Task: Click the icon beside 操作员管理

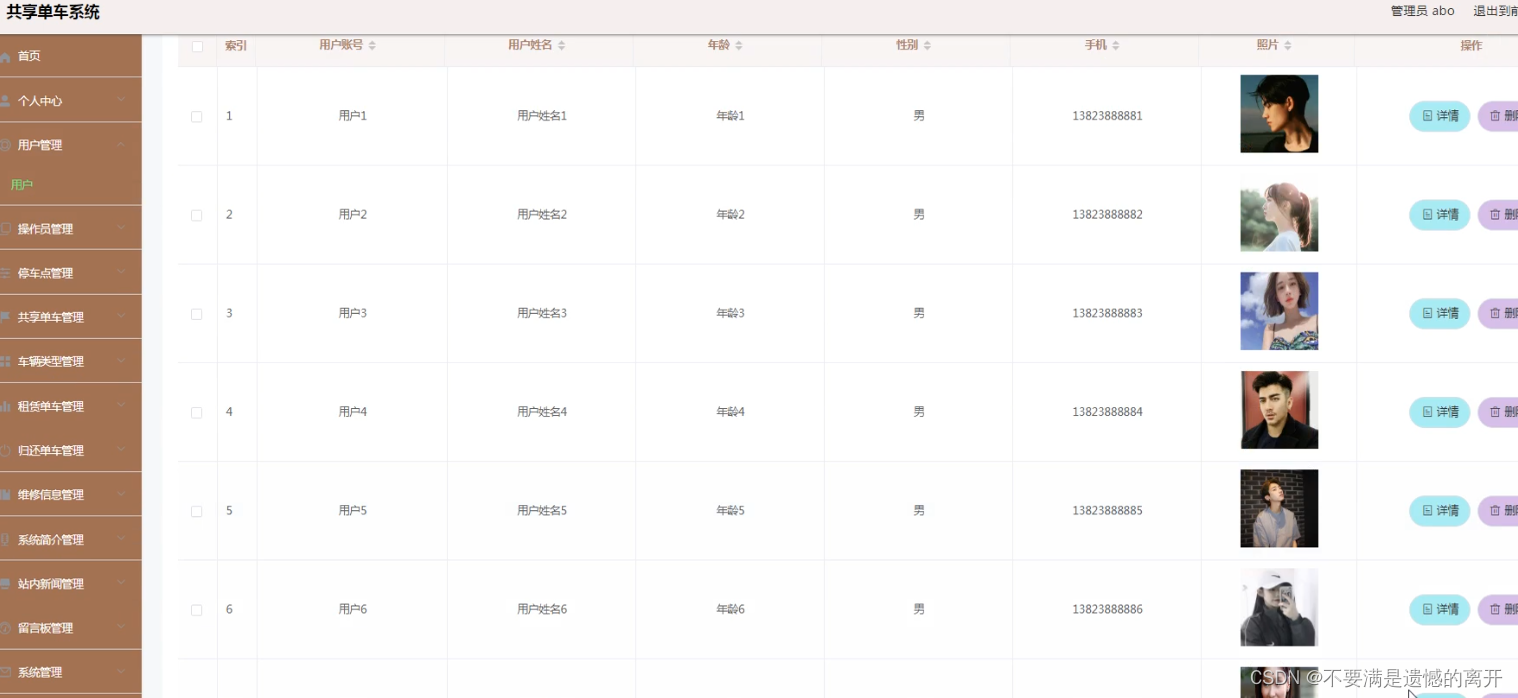Action: (5, 229)
